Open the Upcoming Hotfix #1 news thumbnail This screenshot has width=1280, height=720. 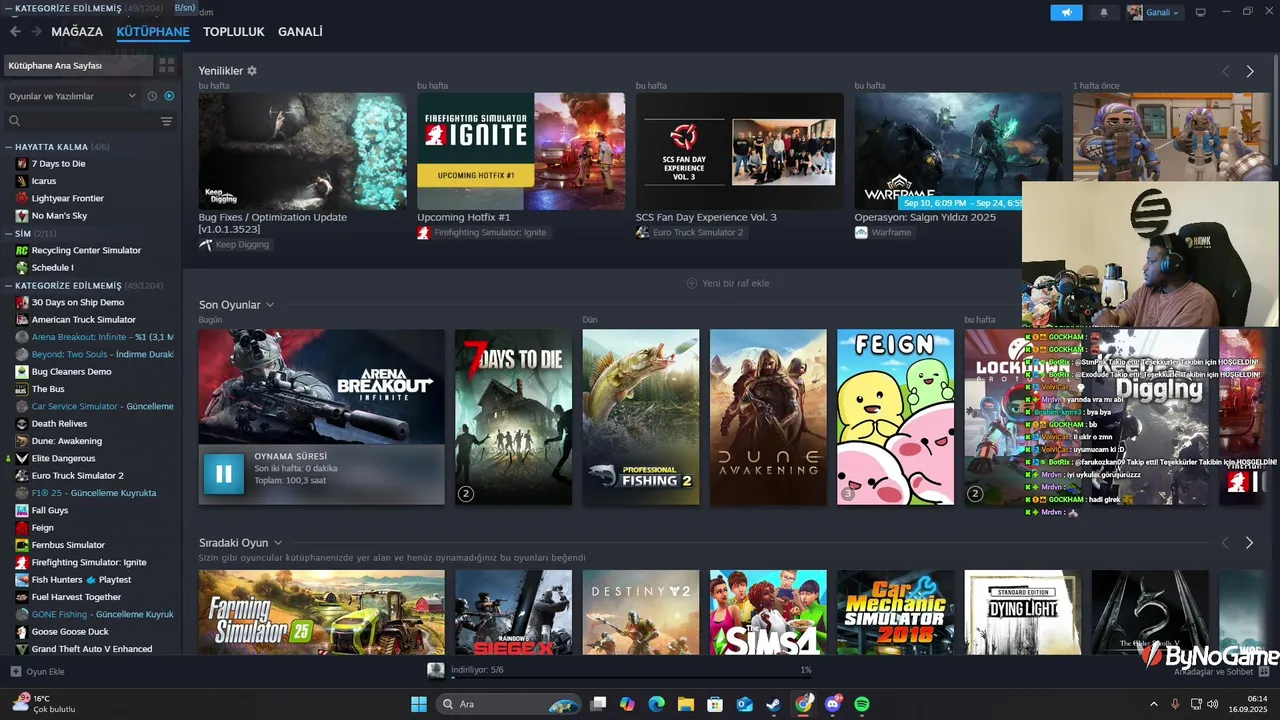pos(521,151)
